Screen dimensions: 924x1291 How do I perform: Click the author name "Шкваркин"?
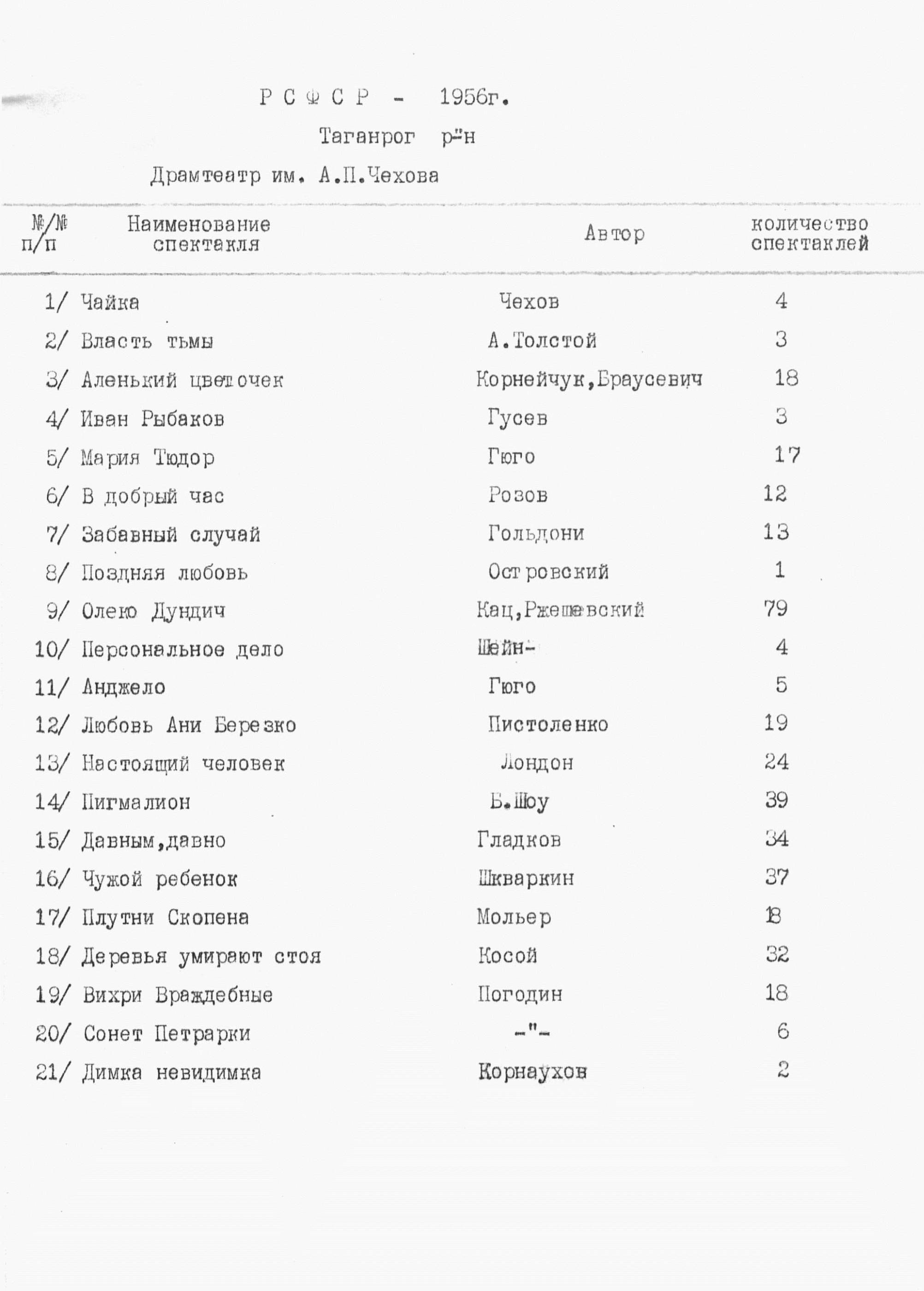pyautogui.click(x=526, y=878)
